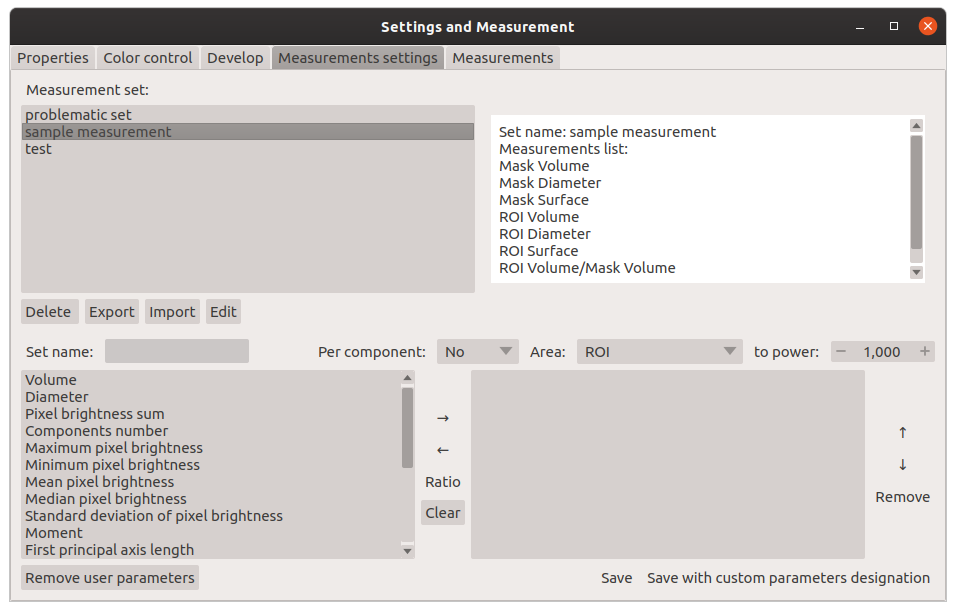Select First principal axis length
The width and height of the screenshot is (956, 611).
click(212, 550)
